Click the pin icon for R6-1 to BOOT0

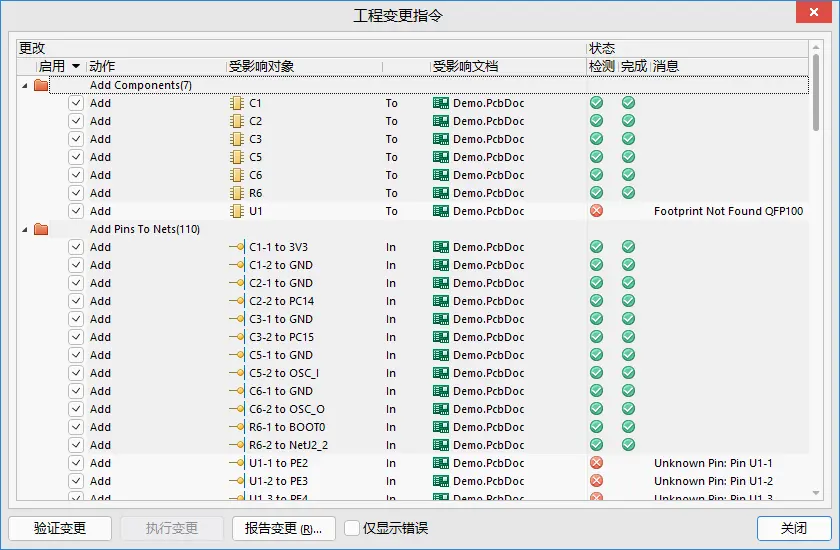point(237,427)
